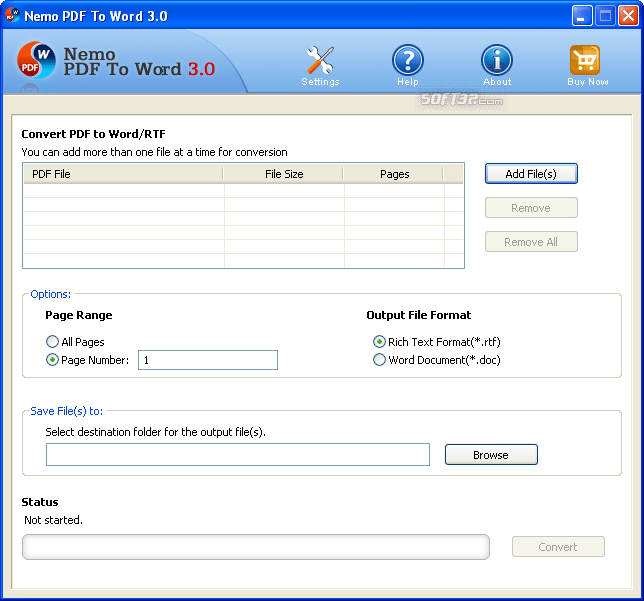The width and height of the screenshot is (644, 601).
Task: Click the Nemo PDF To Word logo icon
Action: 36,60
